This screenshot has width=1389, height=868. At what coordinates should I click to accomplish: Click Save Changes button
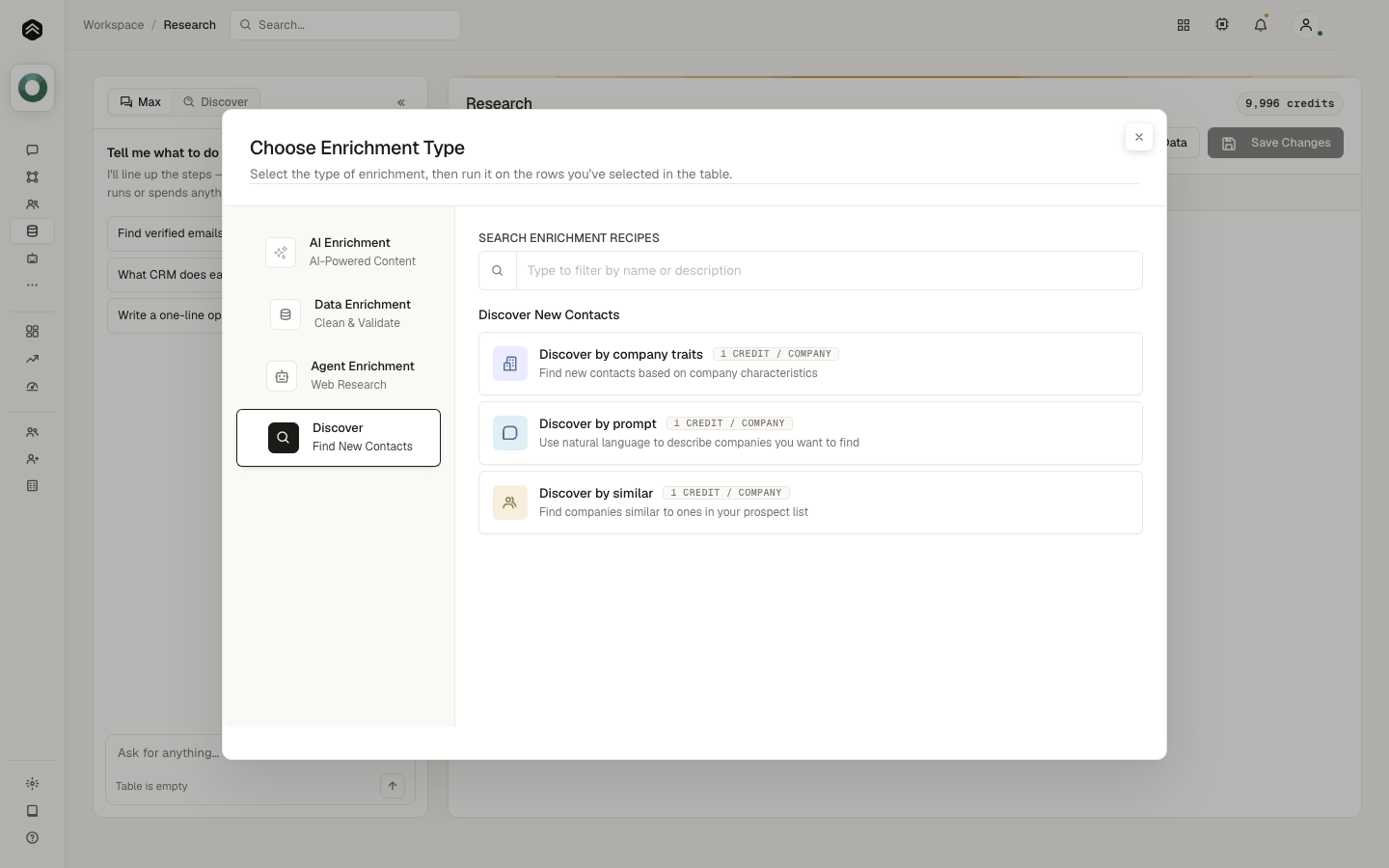(1275, 143)
